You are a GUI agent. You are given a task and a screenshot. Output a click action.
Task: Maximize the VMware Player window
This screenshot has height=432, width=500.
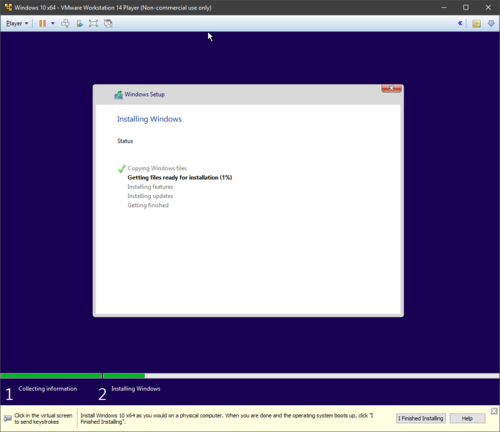pyautogui.click(x=466, y=7)
